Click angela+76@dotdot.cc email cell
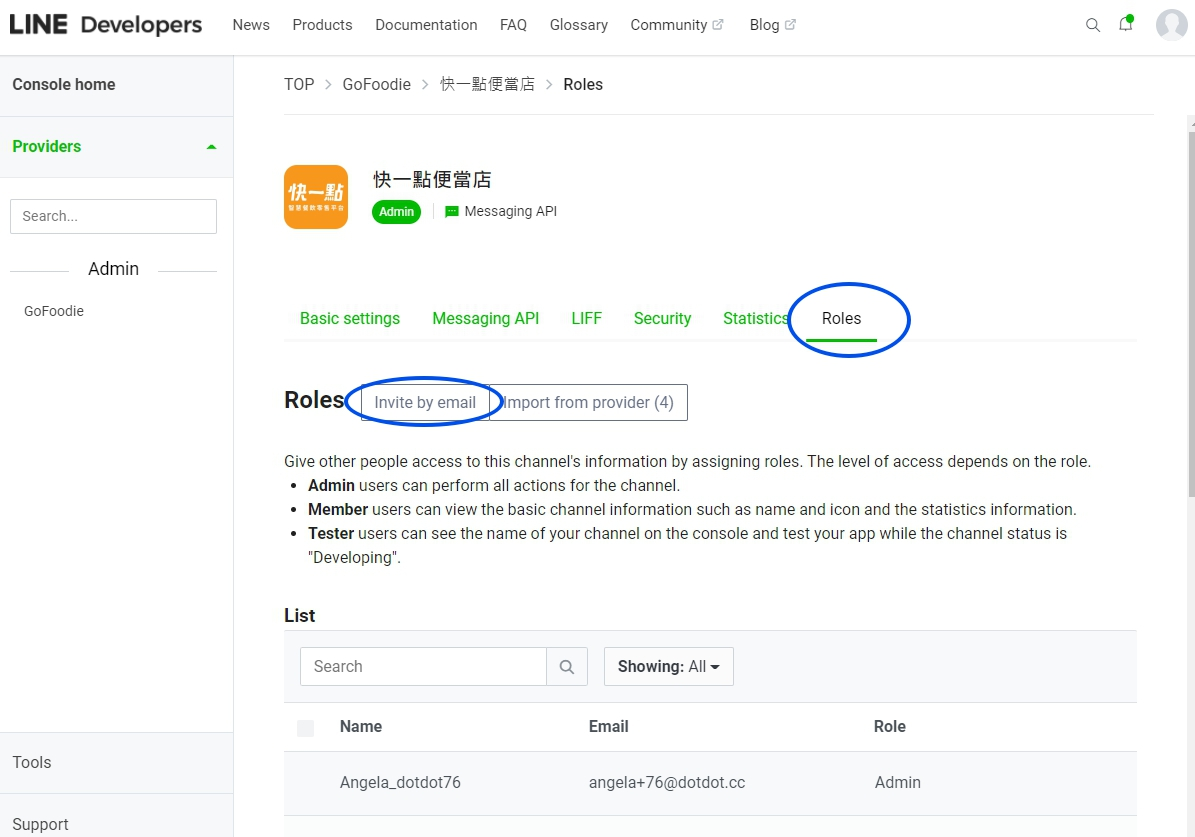This screenshot has width=1195, height=837. [x=667, y=782]
